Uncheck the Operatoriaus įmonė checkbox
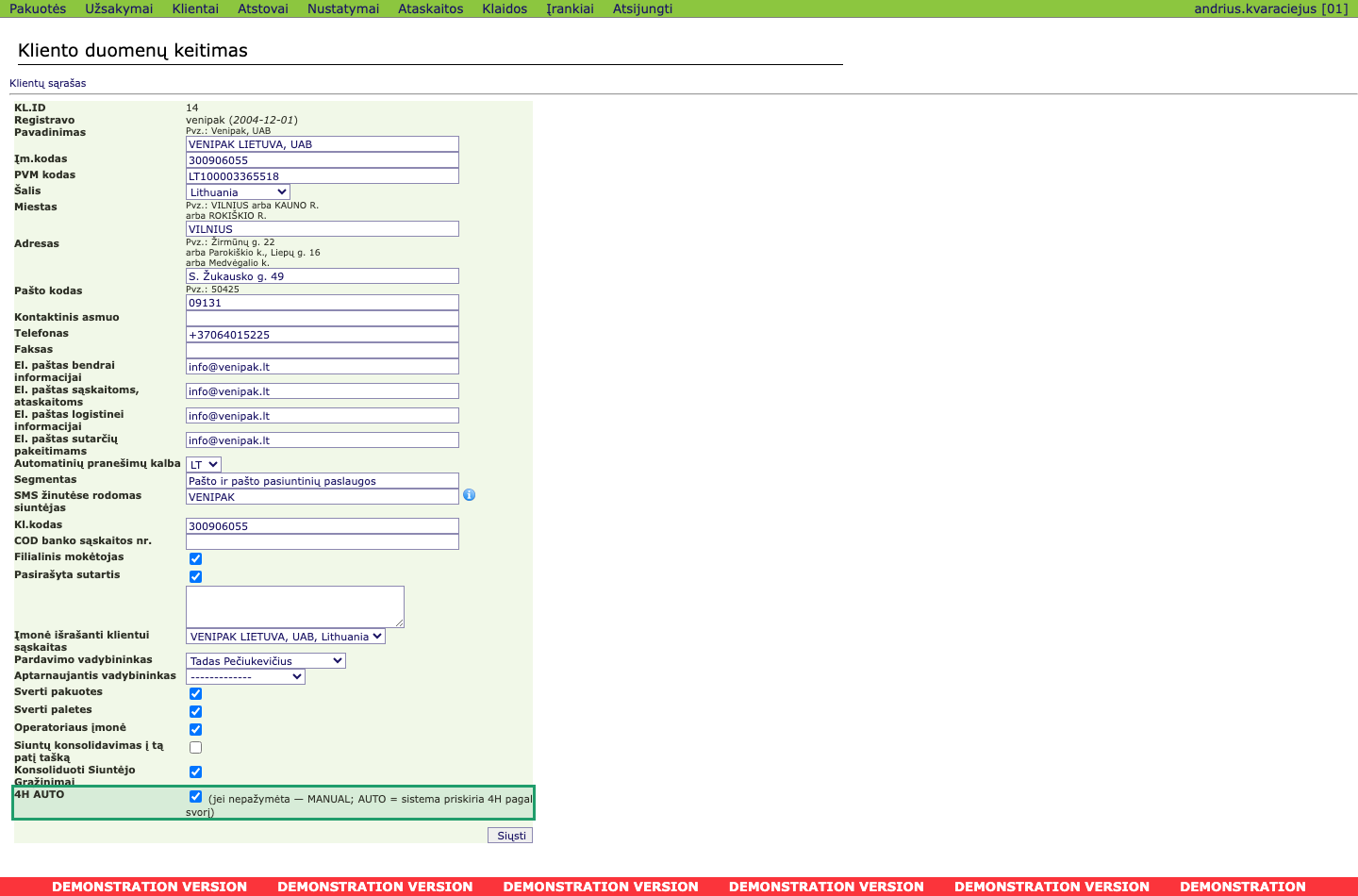 (x=195, y=729)
